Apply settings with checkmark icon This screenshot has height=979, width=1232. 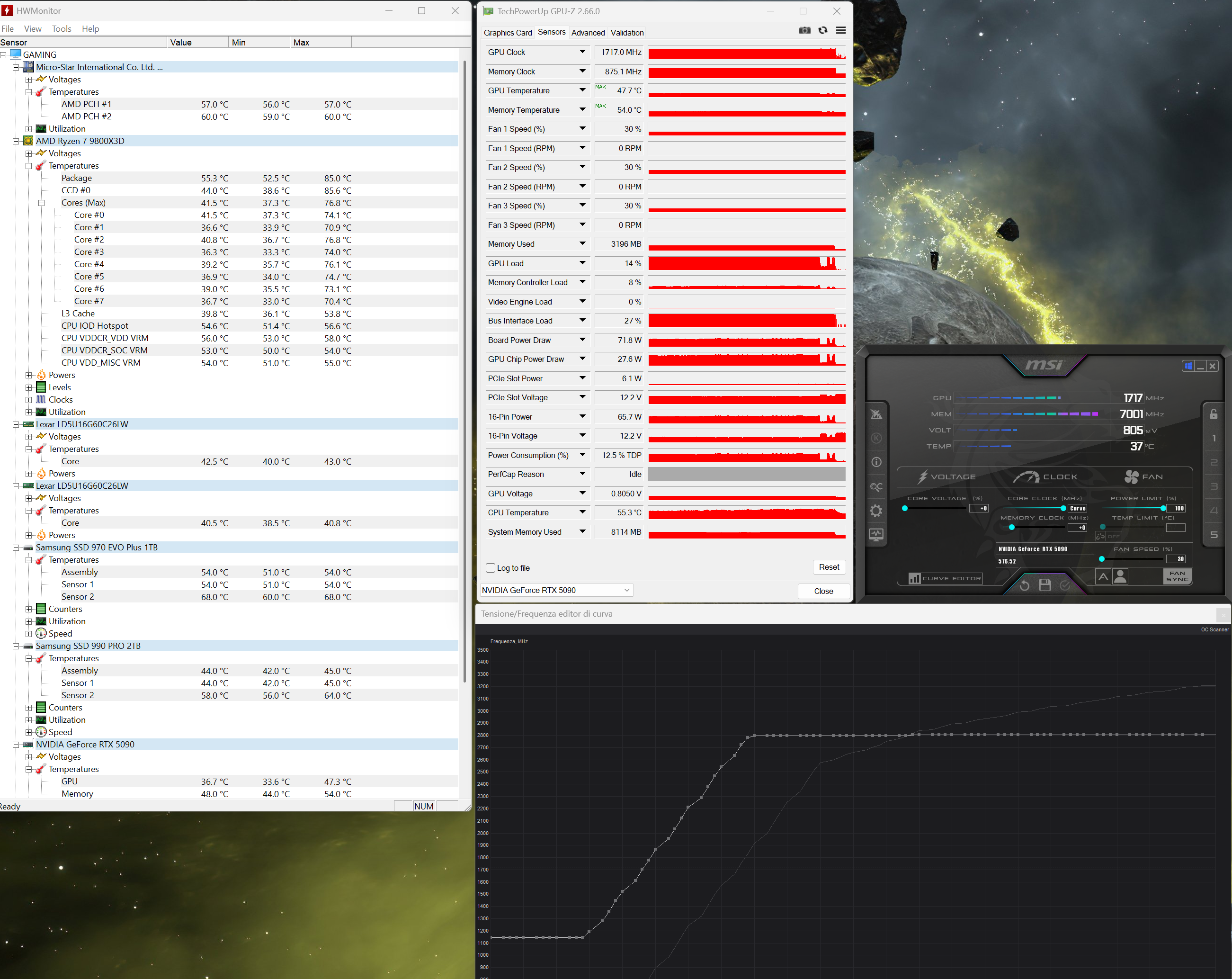(x=1065, y=584)
